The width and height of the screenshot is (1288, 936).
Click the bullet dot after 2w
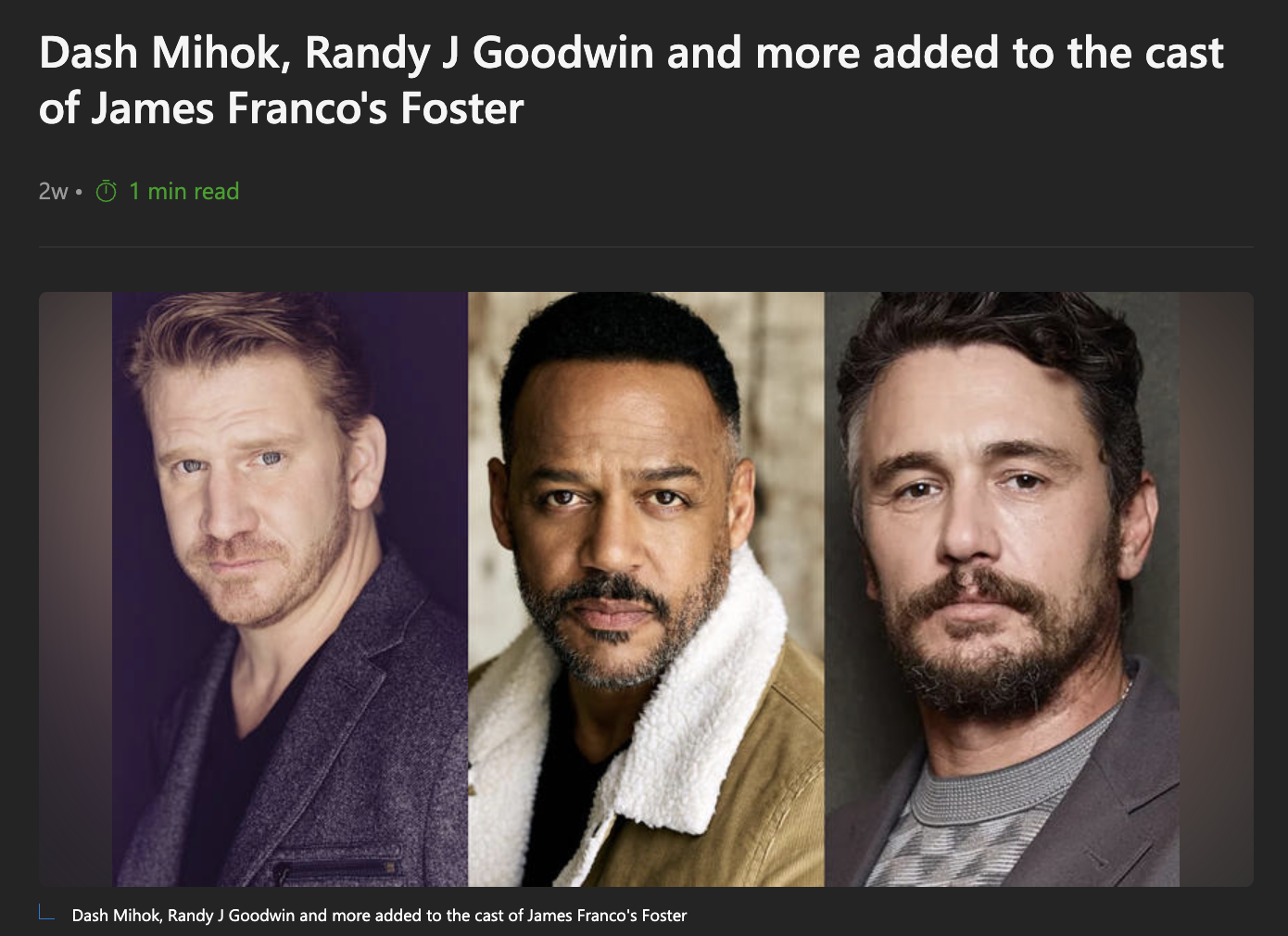click(x=80, y=192)
